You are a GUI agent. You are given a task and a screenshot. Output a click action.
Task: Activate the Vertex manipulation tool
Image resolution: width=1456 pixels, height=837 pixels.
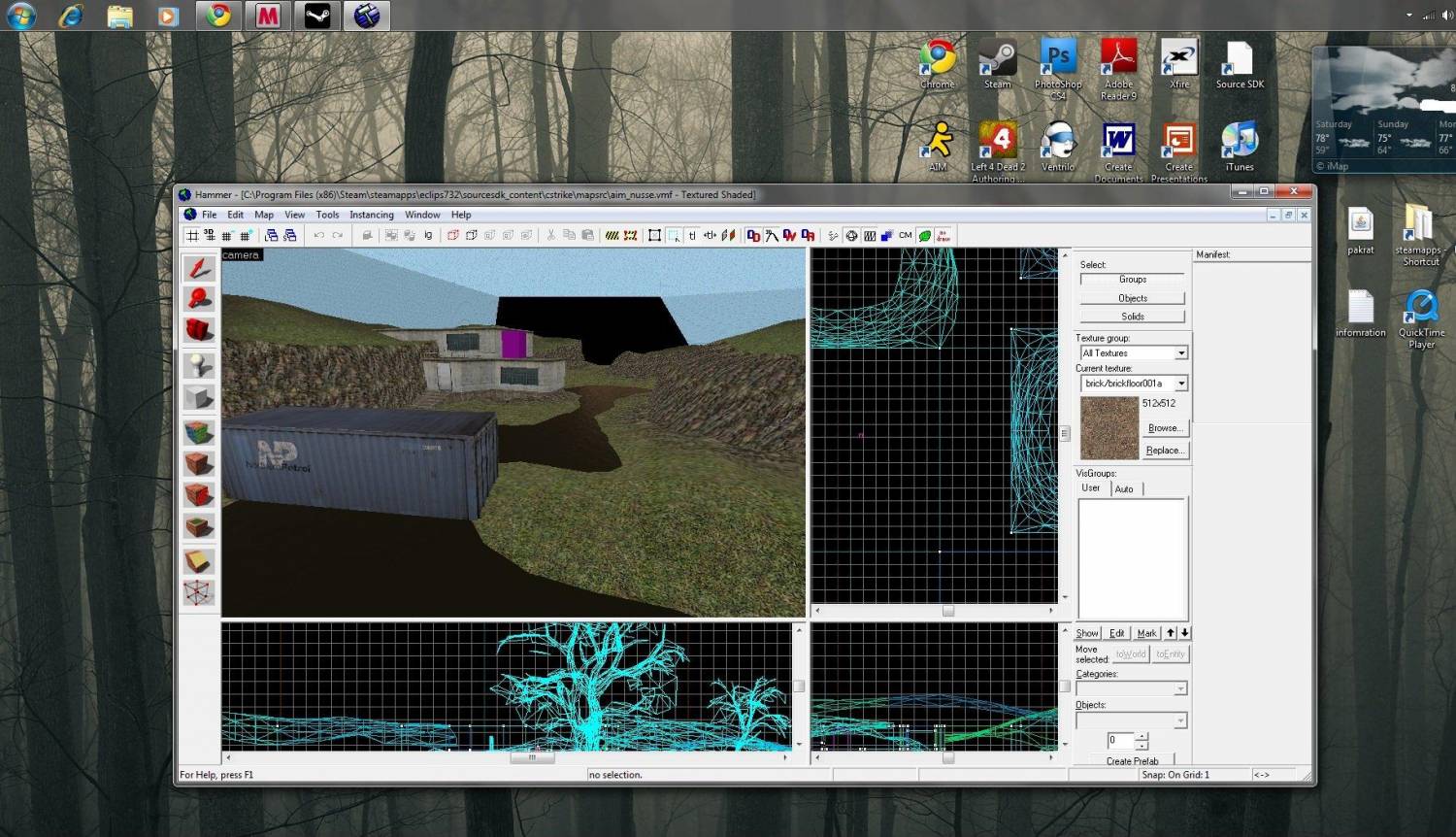click(199, 592)
